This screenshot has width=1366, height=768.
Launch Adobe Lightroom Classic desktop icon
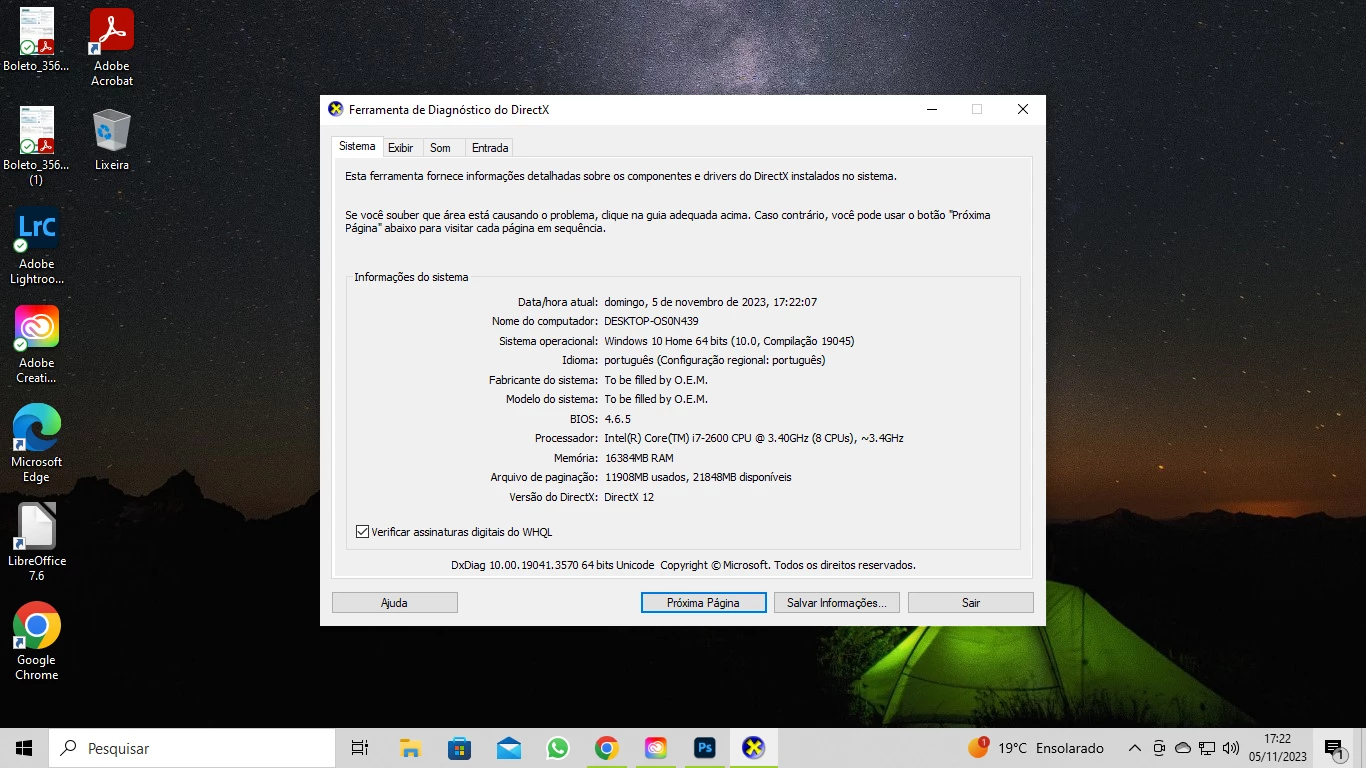point(37,246)
